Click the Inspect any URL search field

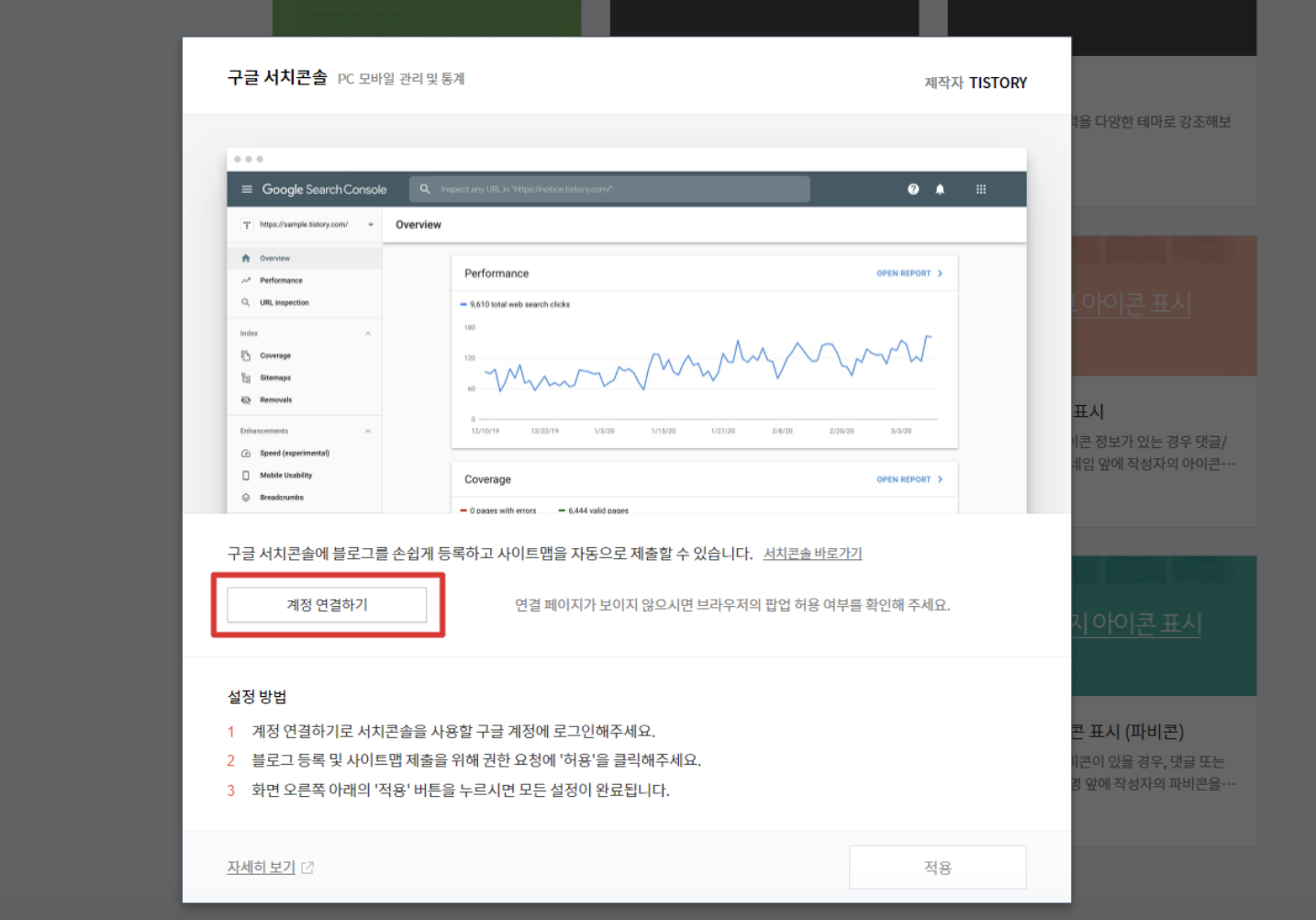609,189
